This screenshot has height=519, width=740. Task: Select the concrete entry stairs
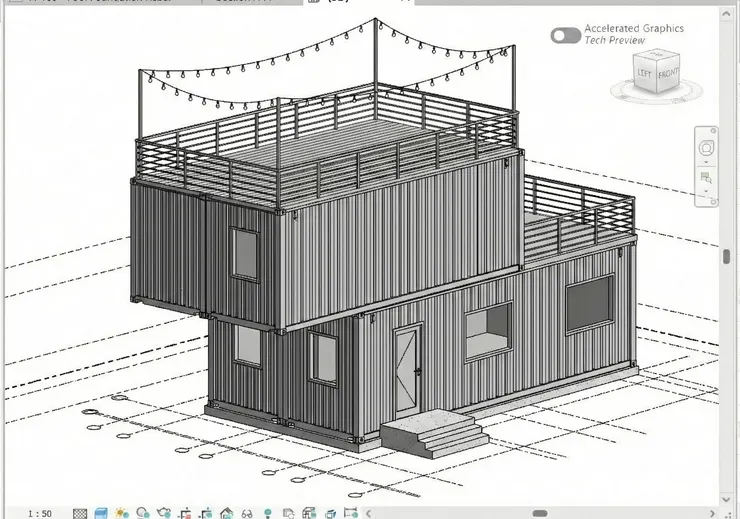(x=433, y=434)
